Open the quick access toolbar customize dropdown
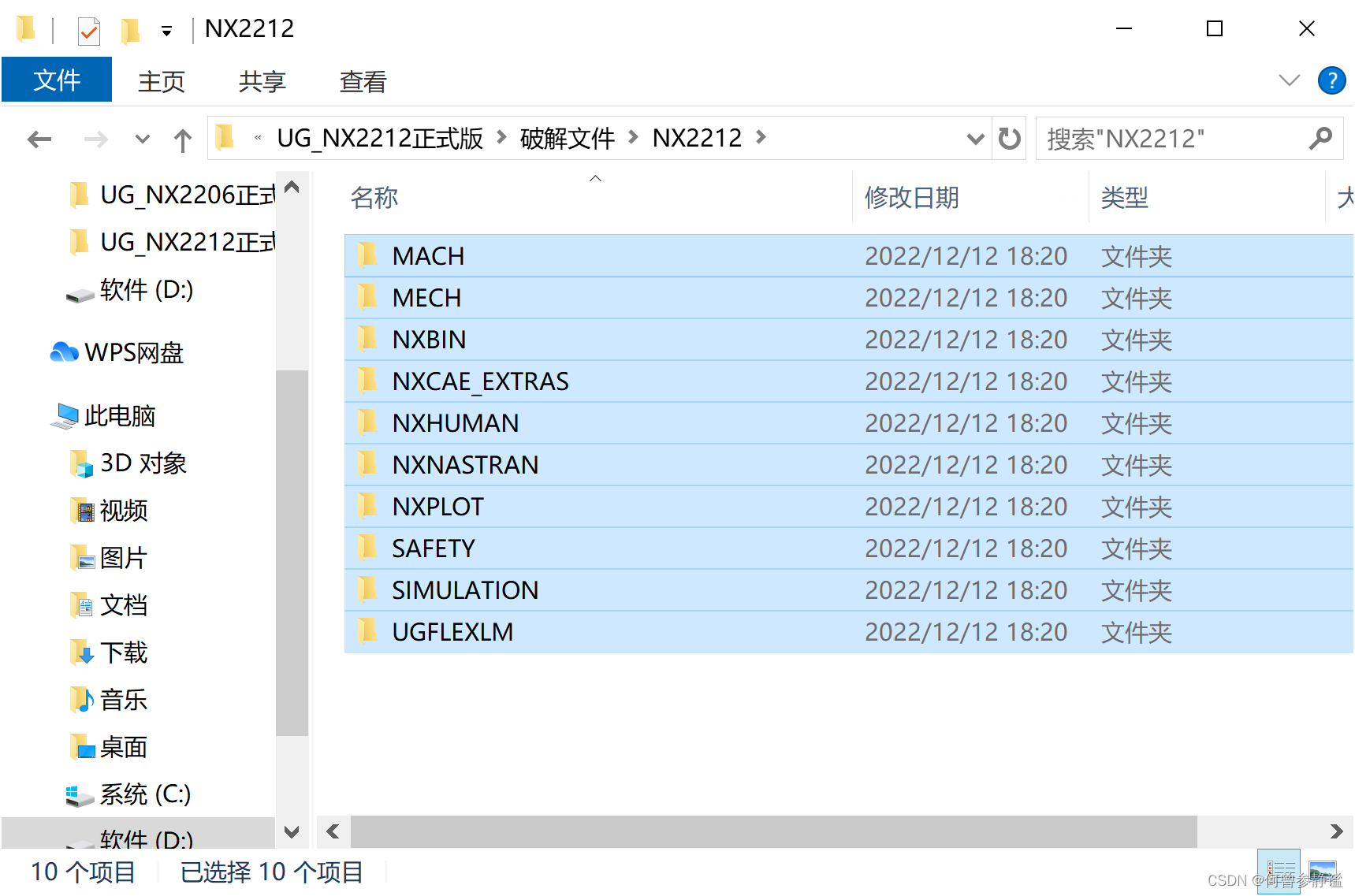 [x=167, y=31]
